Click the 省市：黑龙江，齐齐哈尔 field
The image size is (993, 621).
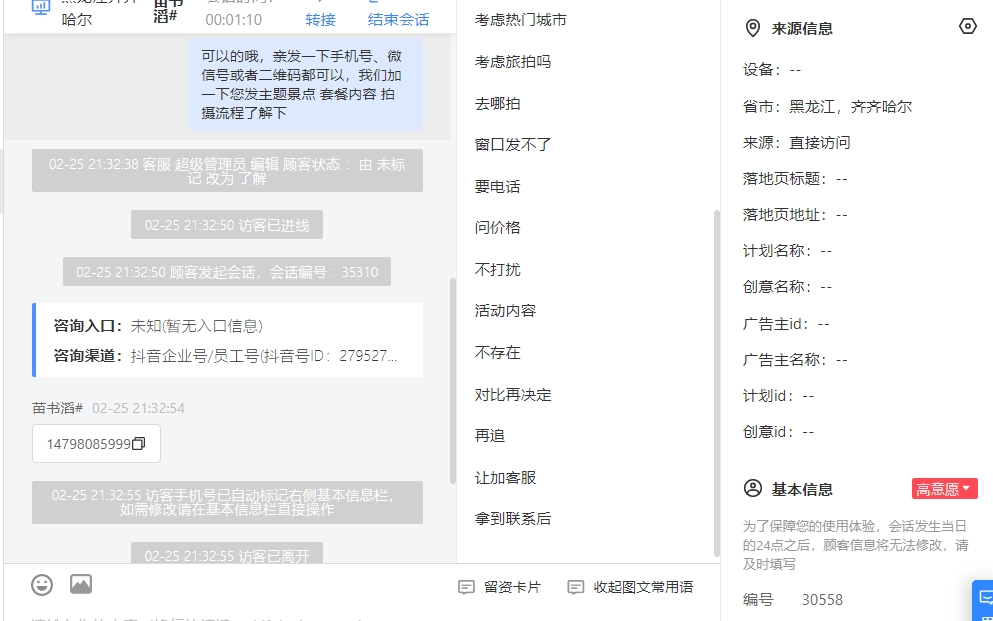pos(827,107)
